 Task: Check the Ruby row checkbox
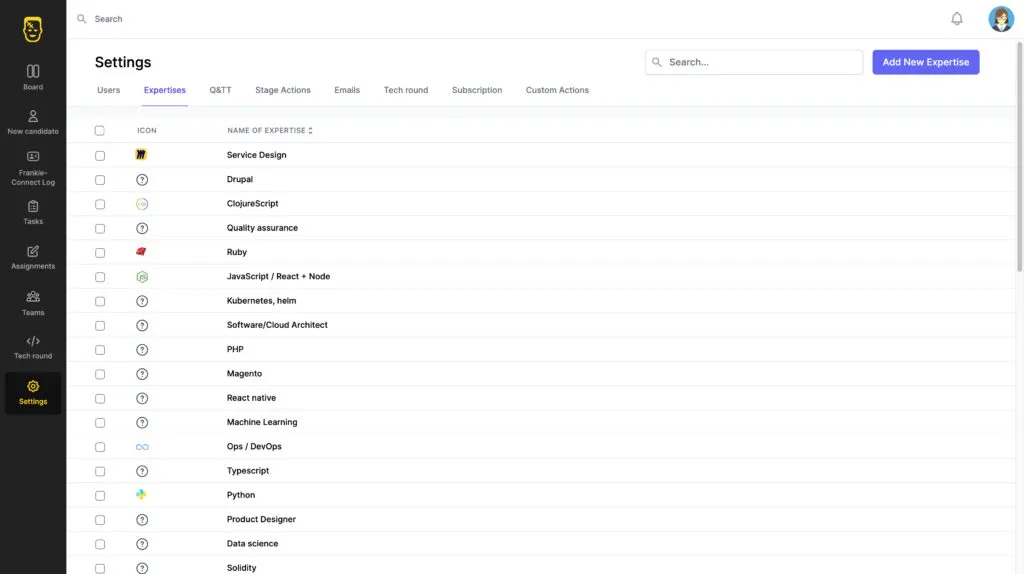[100, 253]
